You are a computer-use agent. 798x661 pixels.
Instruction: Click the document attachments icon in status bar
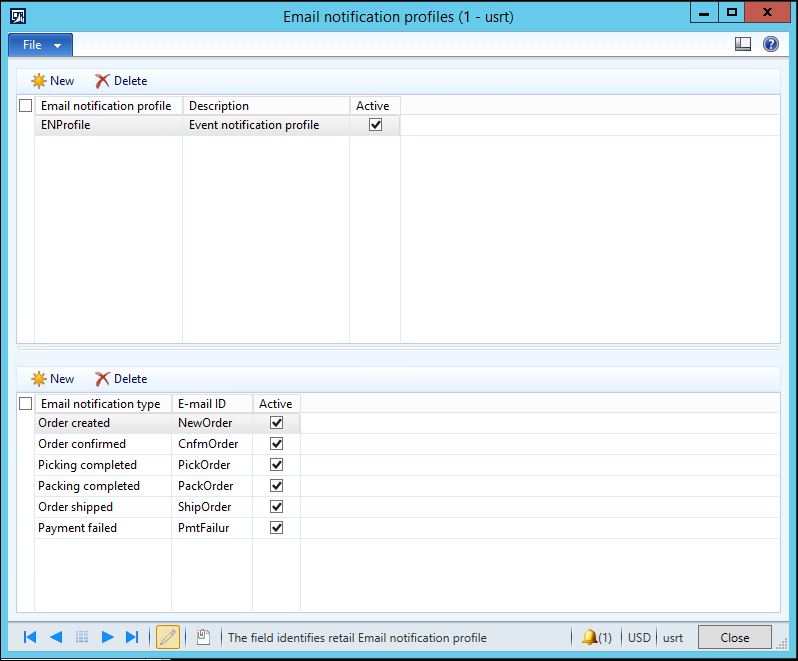(x=202, y=637)
